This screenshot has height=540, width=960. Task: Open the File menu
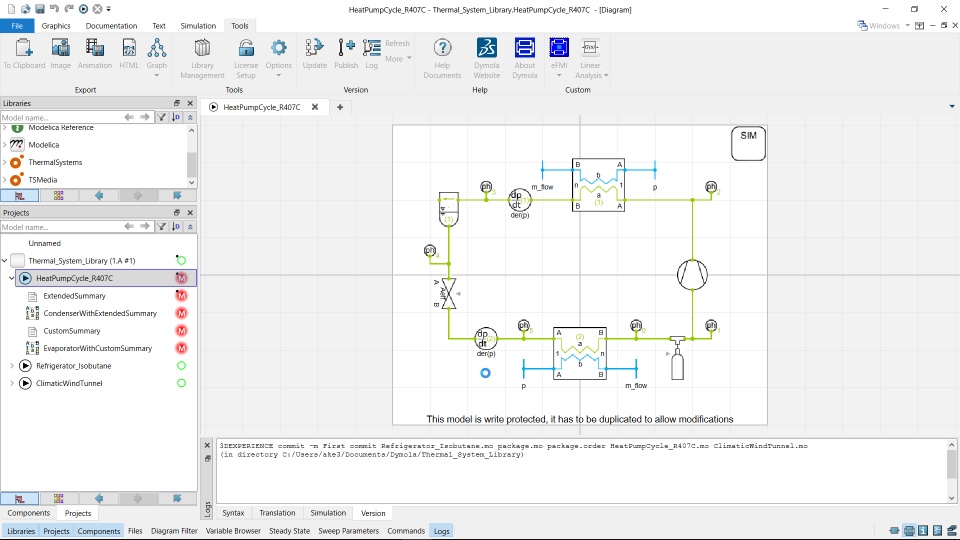tap(17, 26)
